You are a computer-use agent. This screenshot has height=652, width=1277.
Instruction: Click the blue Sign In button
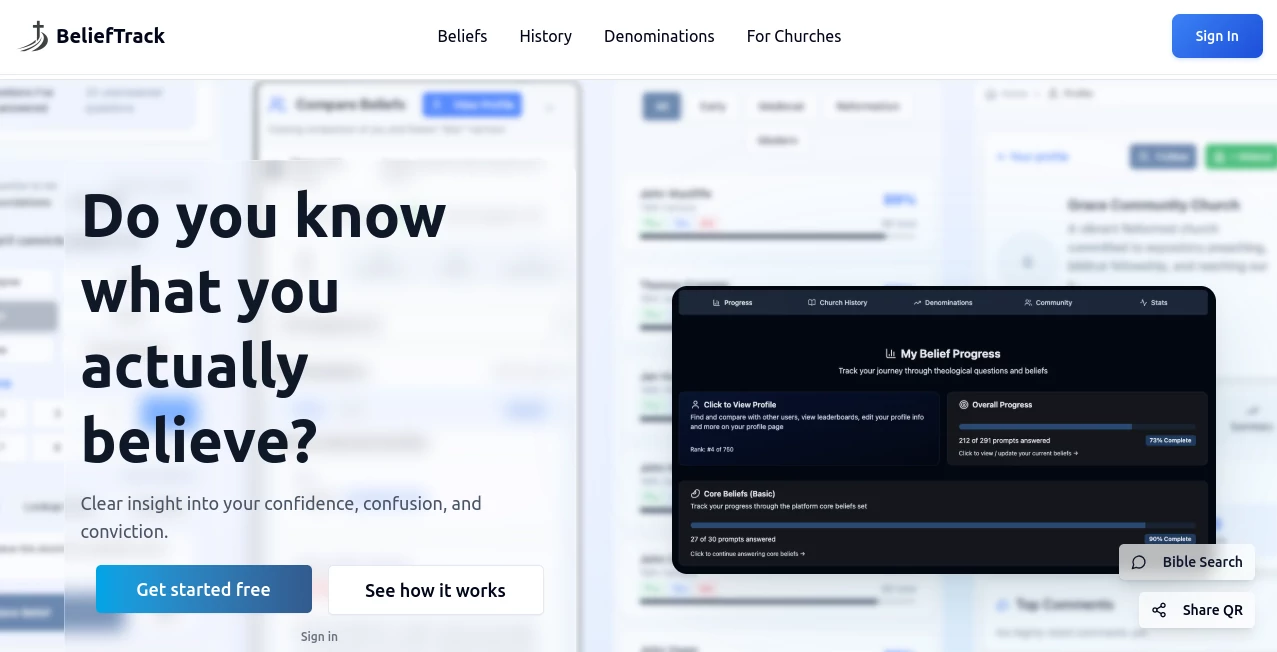(x=1217, y=36)
